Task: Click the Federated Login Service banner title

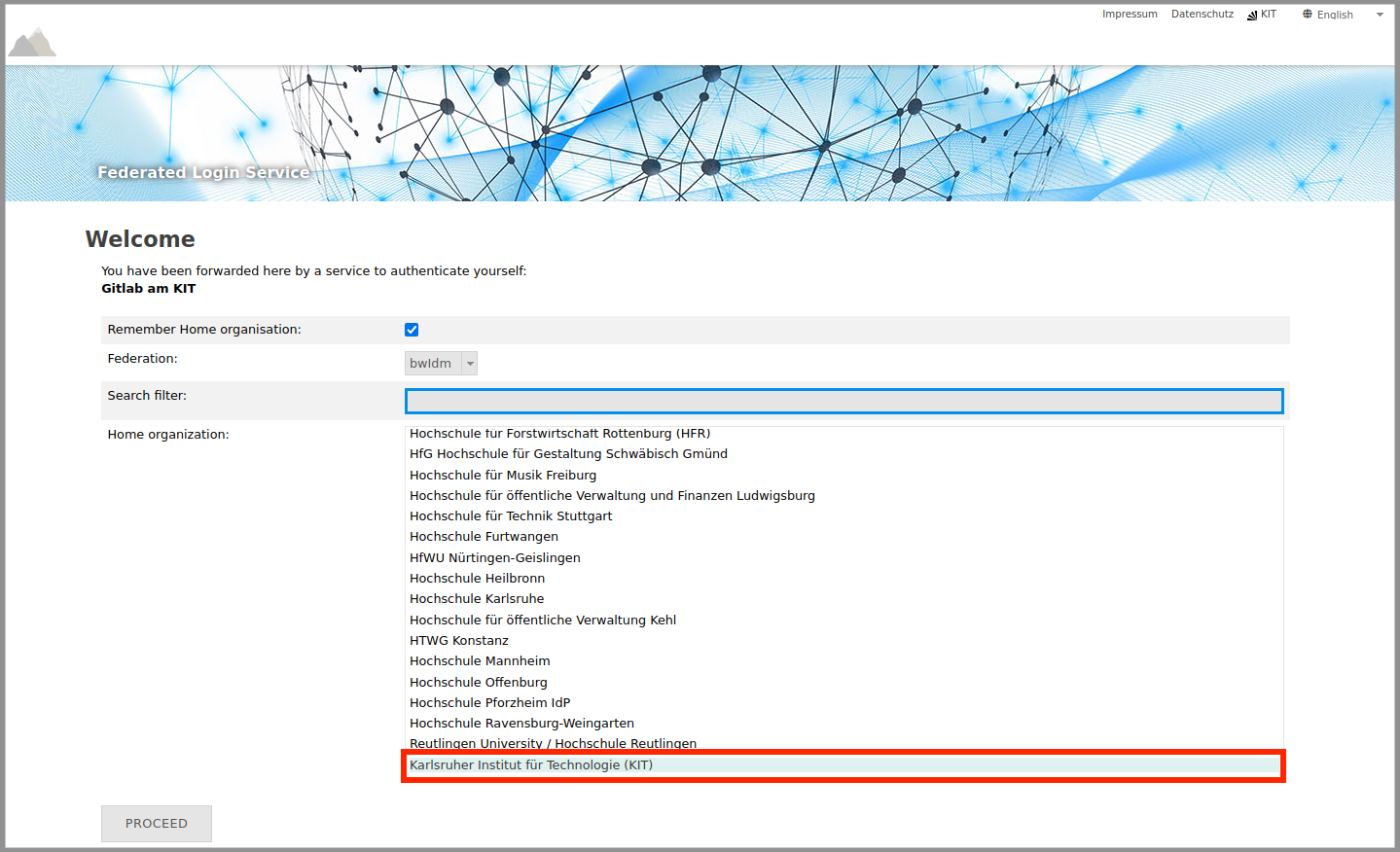Action: click(x=203, y=172)
